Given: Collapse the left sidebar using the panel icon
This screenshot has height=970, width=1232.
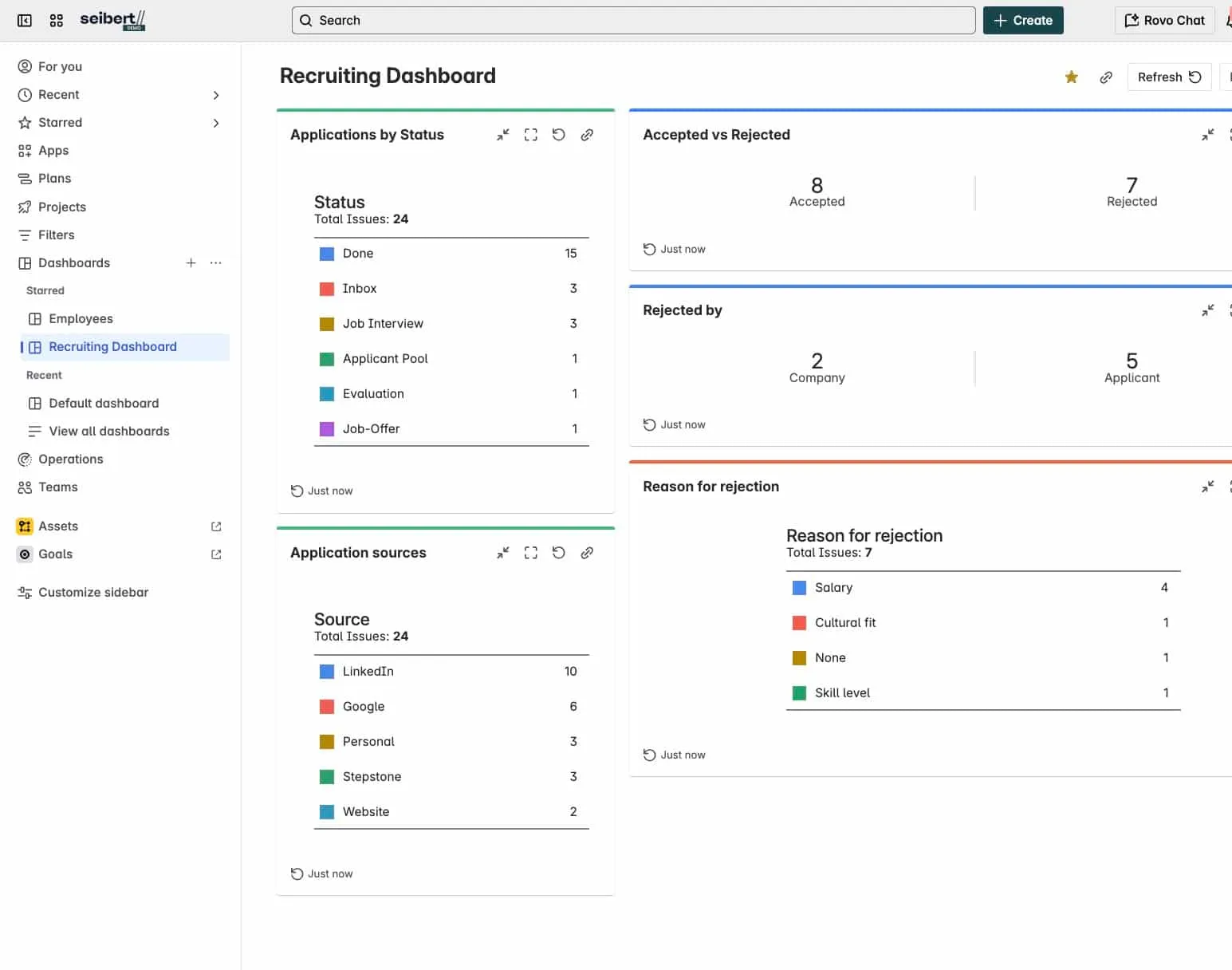Looking at the screenshot, I should click(25, 21).
